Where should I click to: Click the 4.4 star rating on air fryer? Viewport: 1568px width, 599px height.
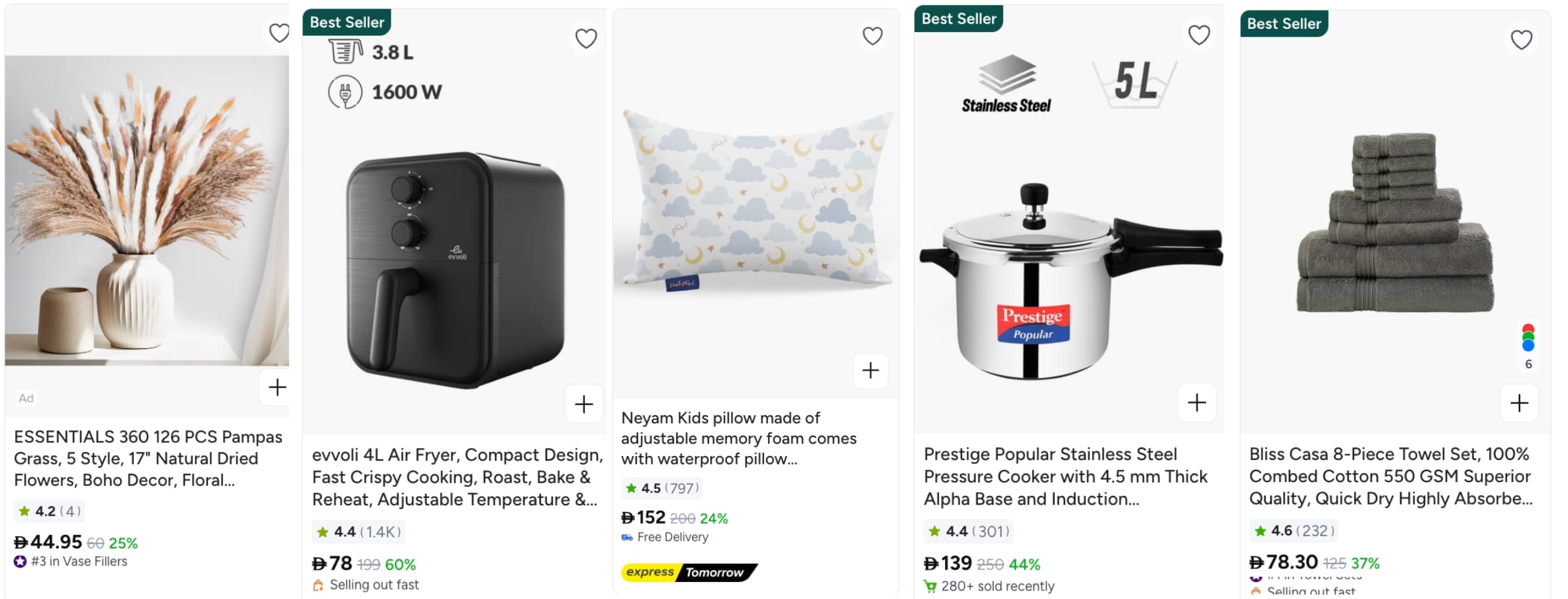click(x=358, y=531)
